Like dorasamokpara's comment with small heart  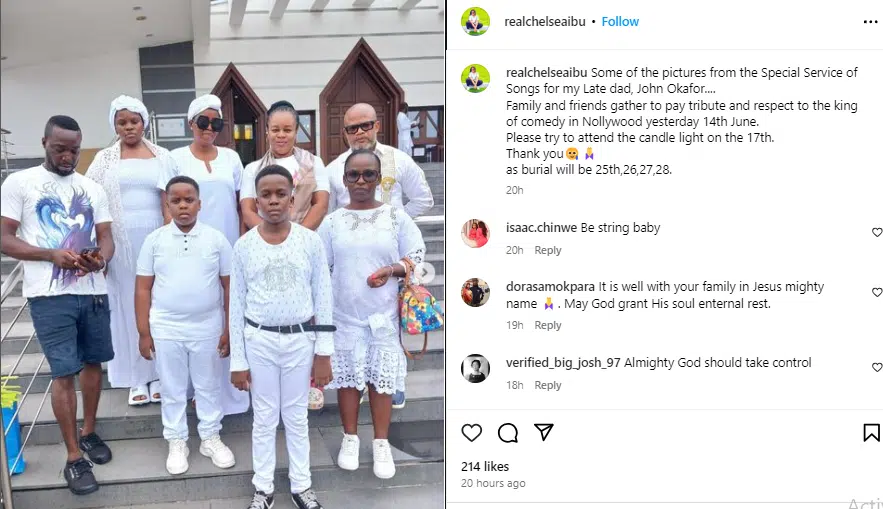[877, 292]
